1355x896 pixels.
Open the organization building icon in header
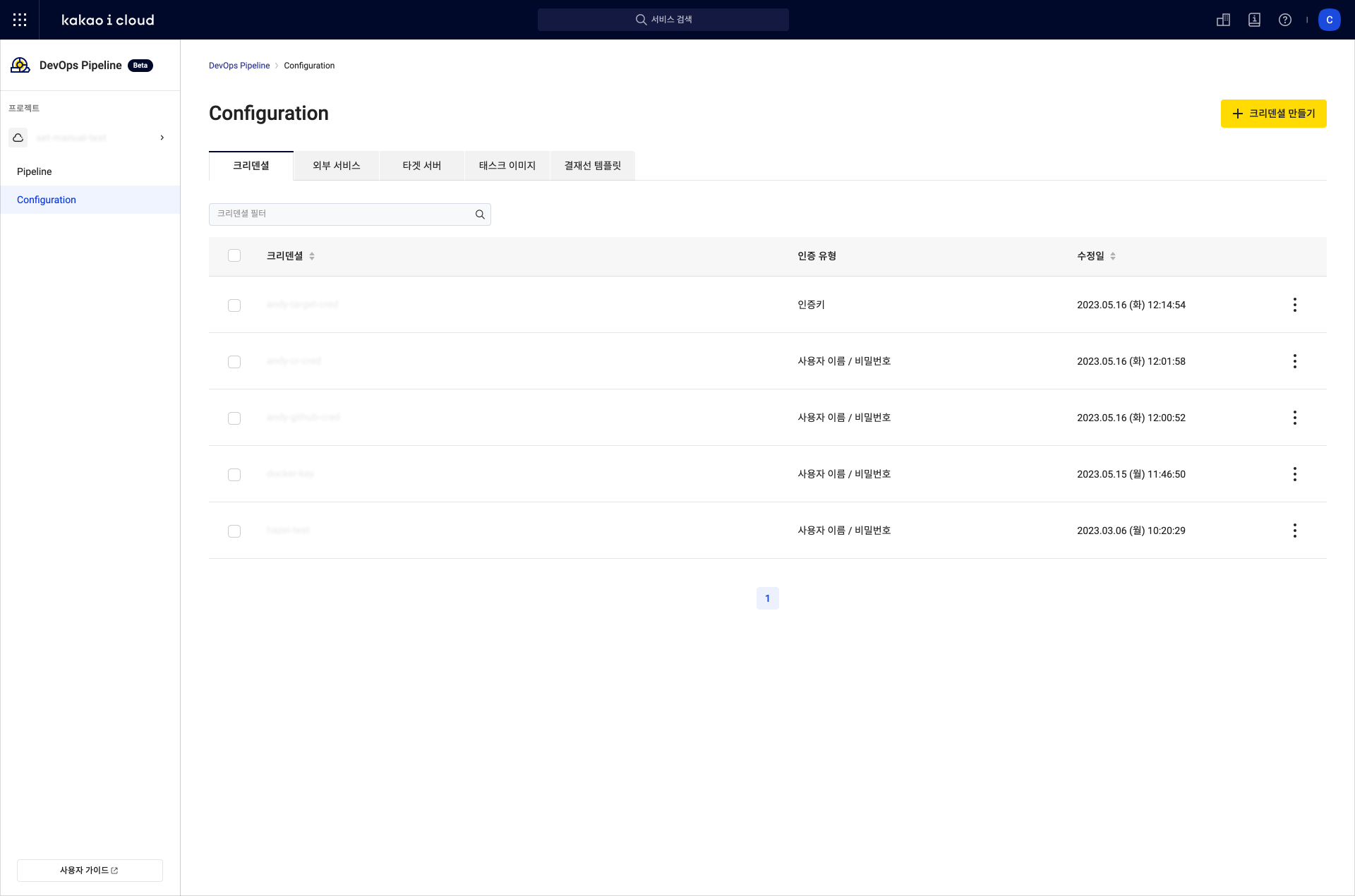[1224, 20]
